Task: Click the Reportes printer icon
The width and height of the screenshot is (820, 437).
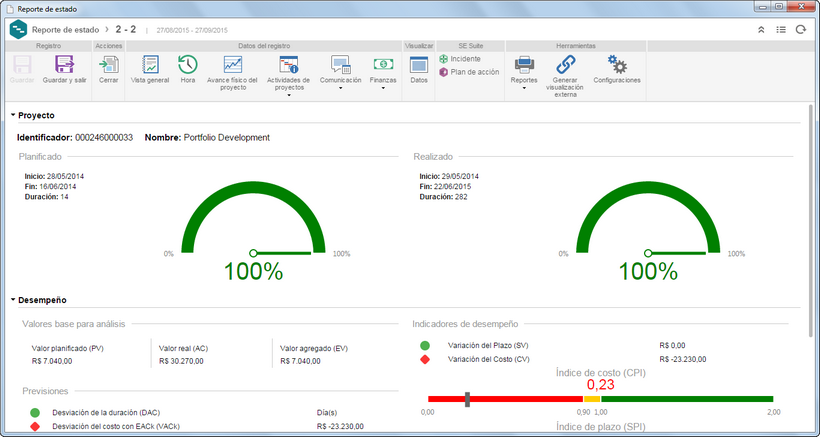Action: click(x=524, y=65)
